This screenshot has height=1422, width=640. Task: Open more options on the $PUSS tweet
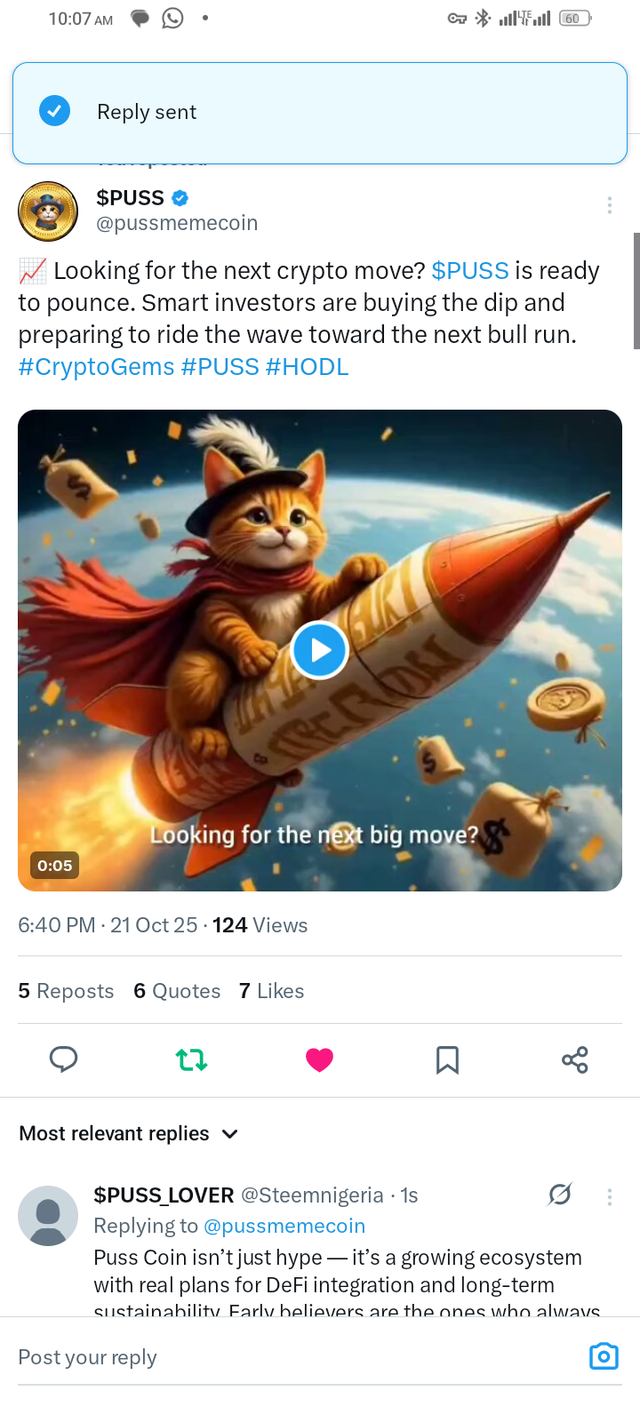[x=609, y=204]
